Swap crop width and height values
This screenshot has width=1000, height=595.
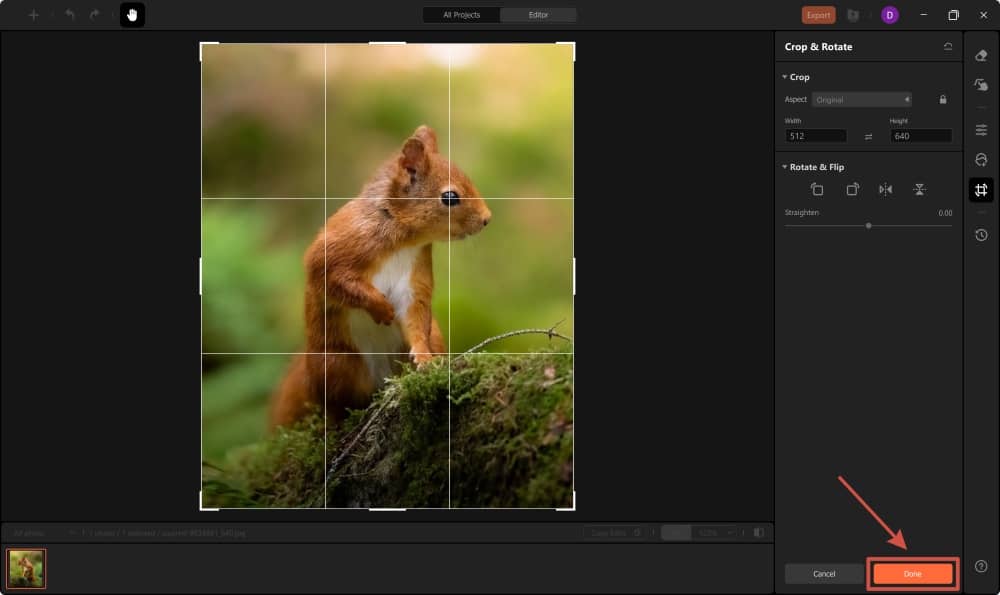coord(866,135)
